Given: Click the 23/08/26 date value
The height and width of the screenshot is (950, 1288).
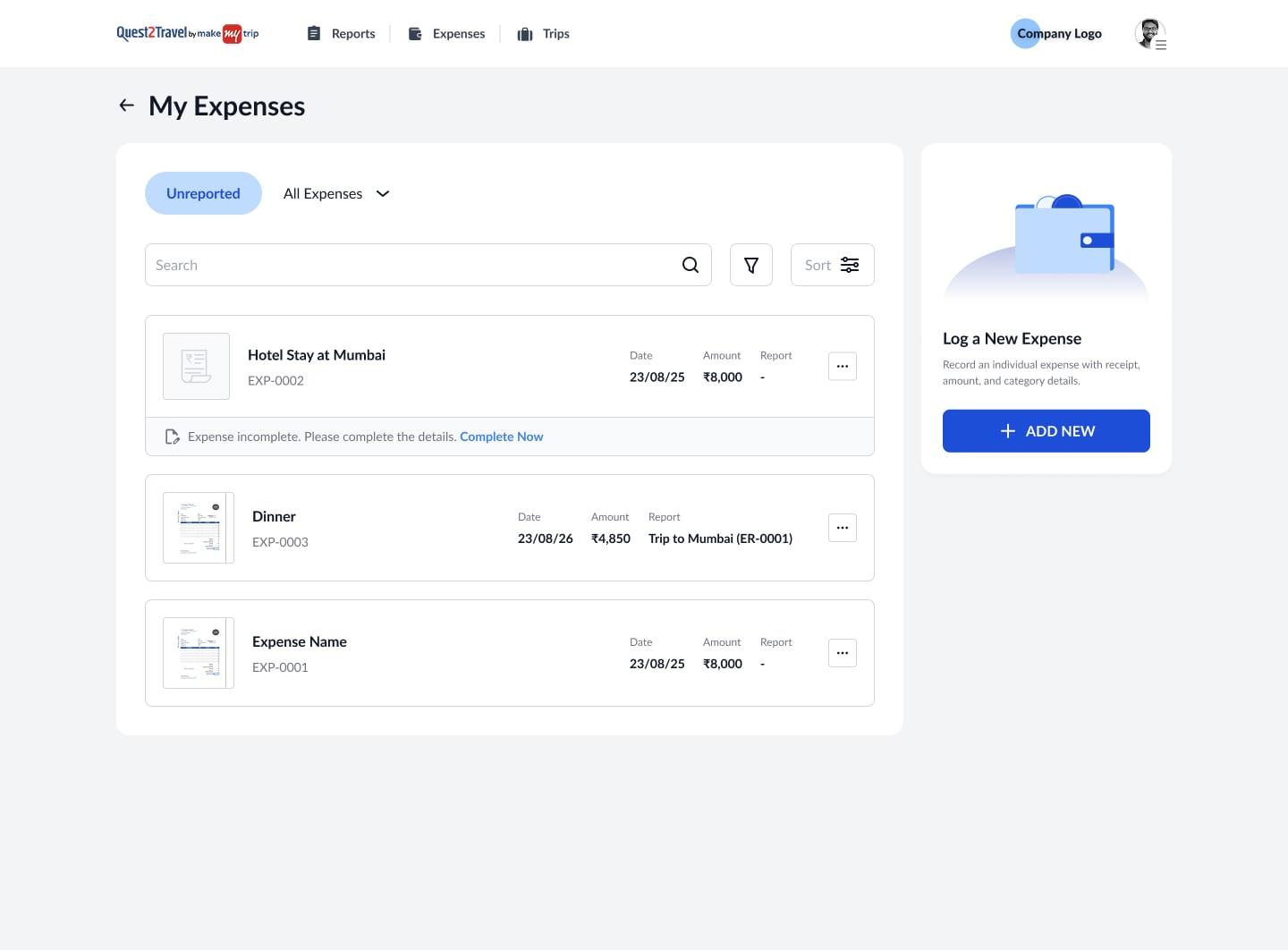Looking at the screenshot, I should click(x=546, y=539).
